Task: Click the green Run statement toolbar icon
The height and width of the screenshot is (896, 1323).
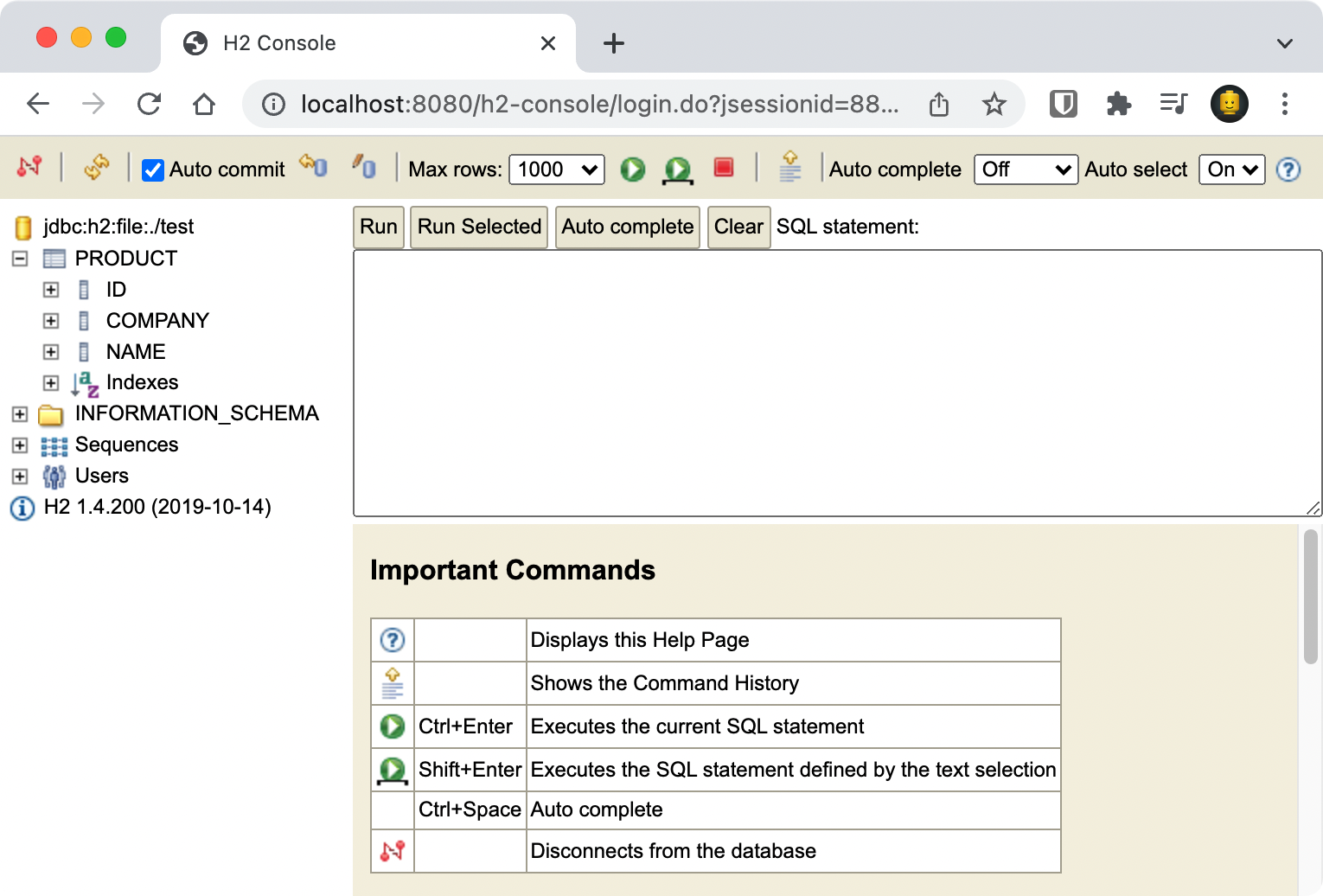Action: coord(633,170)
